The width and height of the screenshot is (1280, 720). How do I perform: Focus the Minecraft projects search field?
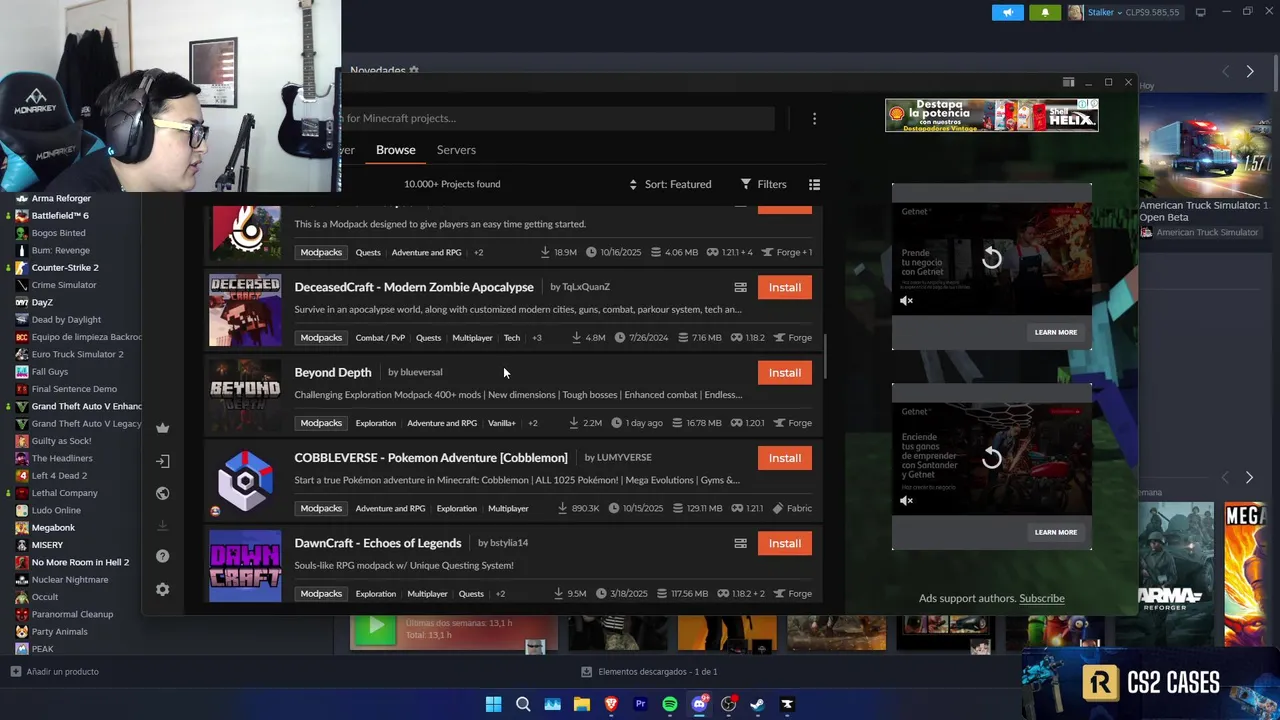point(557,118)
